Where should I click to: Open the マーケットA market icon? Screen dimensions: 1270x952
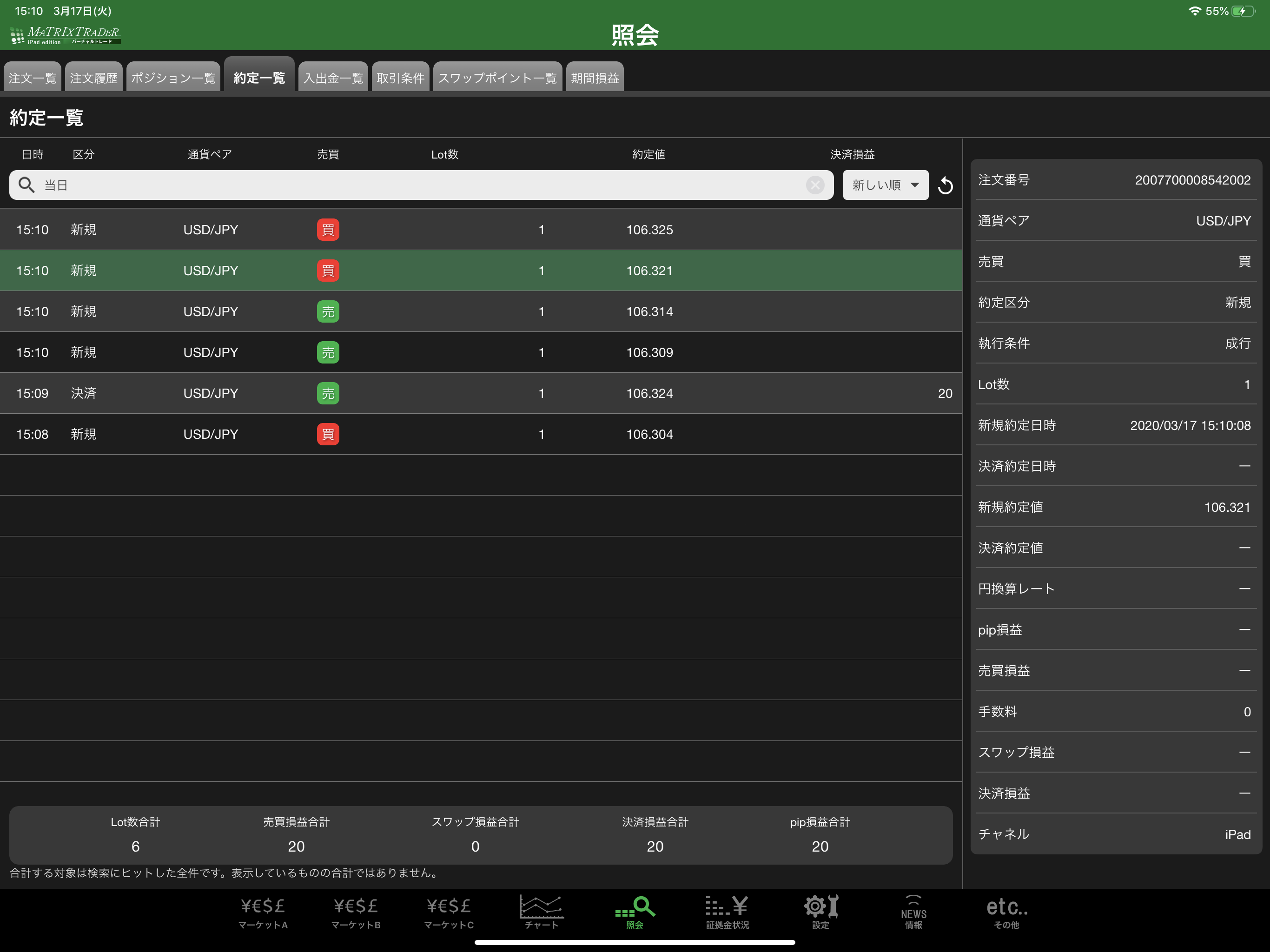pos(263,913)
